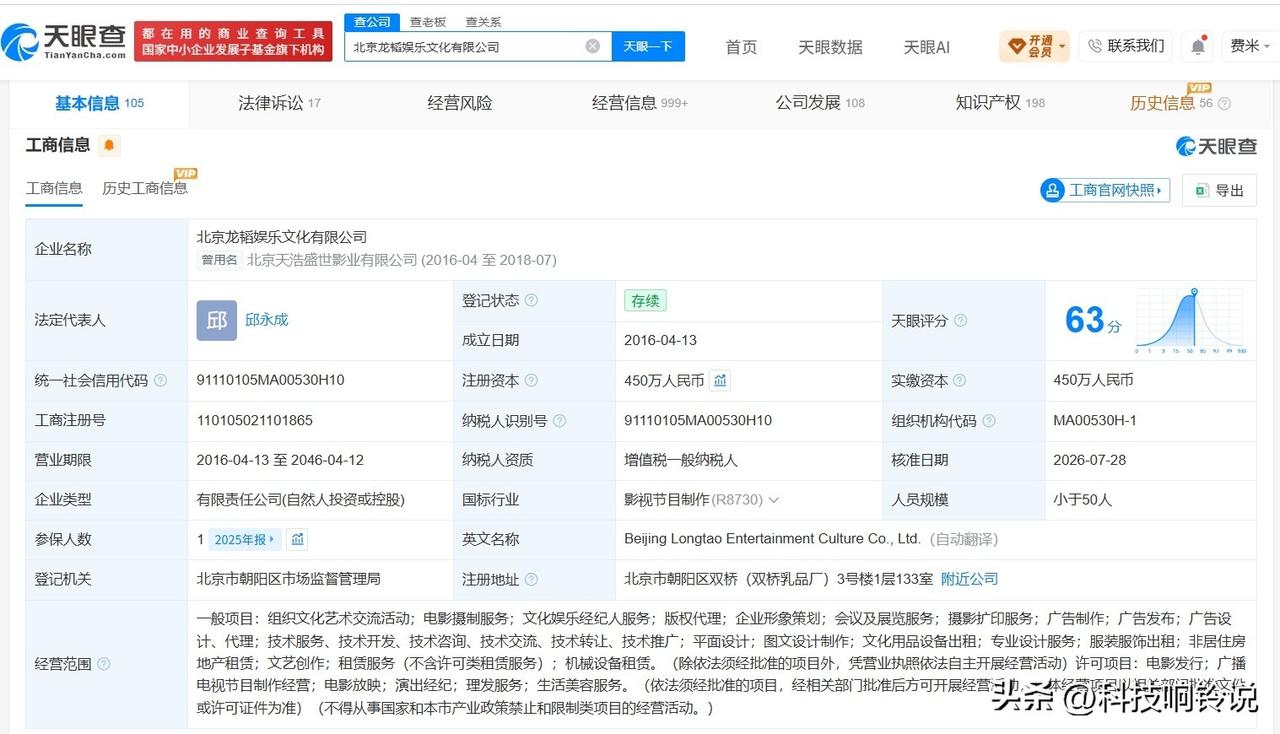1280x734 pixels.
Task: Click the company name 北京龙韬娱乐文化有限公司 in the table
Action: (x=282, y=237)
